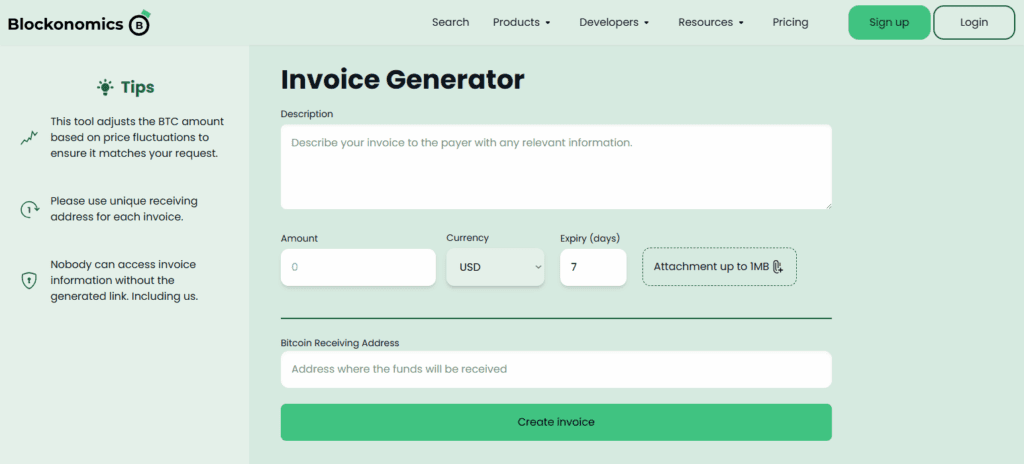Click the Bitcoin Receiving Address field
Viewport: 1024px width, 464px height.
coord(555,369)
